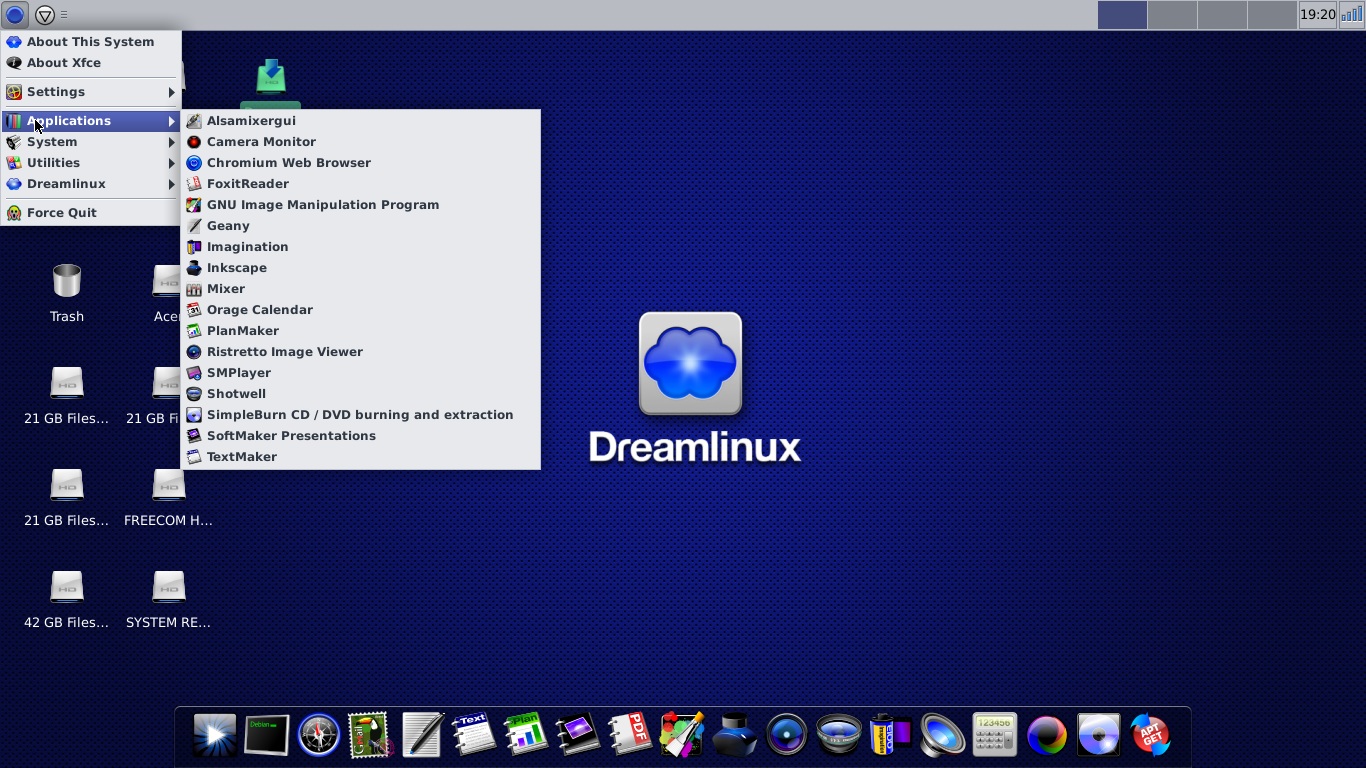This screenshot has width=1366, height=768.
Task: Open Camera Monitor from the submenu
Action: click(361, 142)
